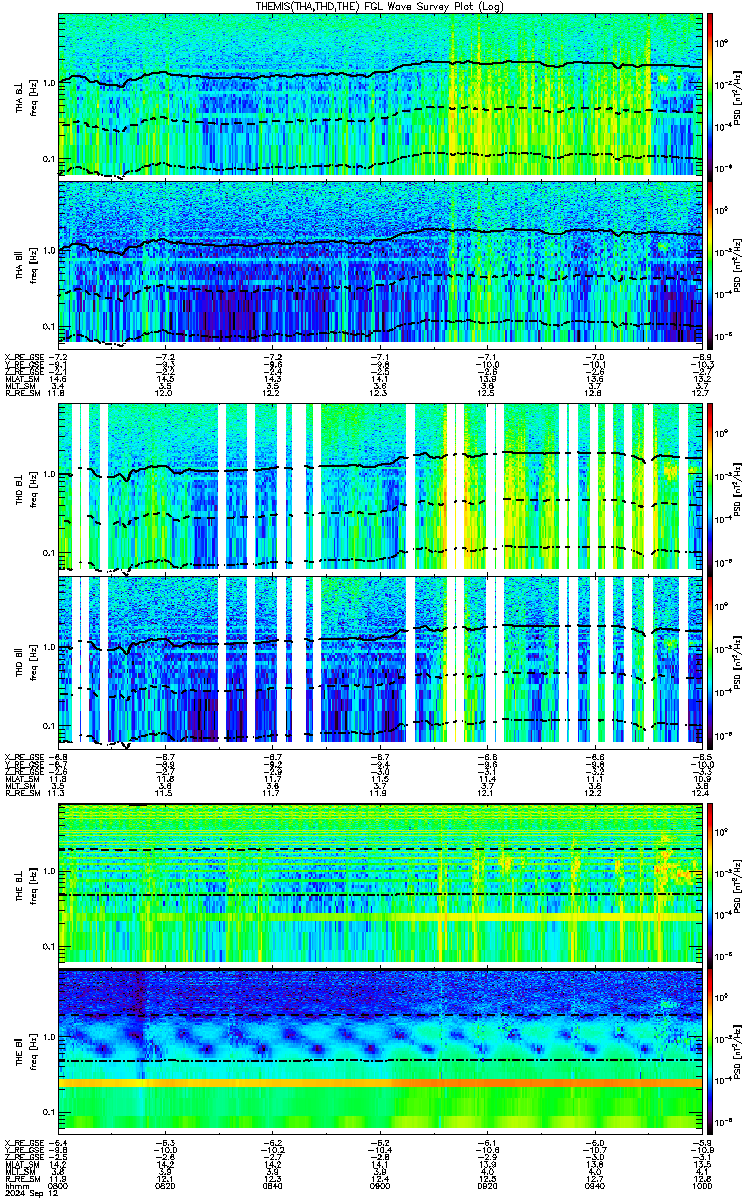
Task: Select the THD B⊥ spectrogram panel
Action: 380,488
